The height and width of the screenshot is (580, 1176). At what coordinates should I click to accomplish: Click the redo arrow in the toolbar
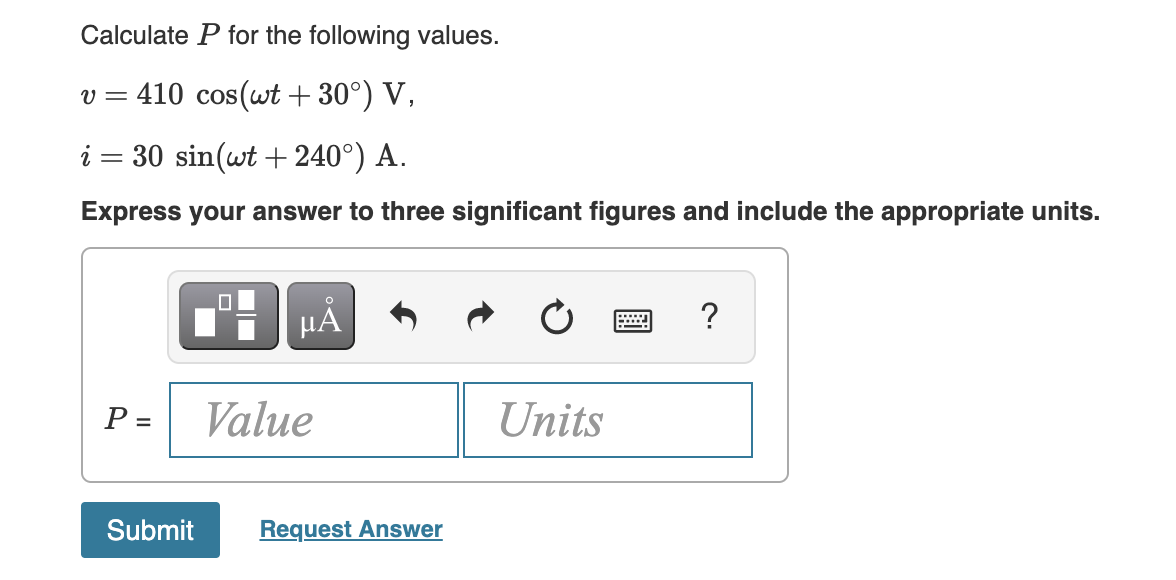coord(479,315)
